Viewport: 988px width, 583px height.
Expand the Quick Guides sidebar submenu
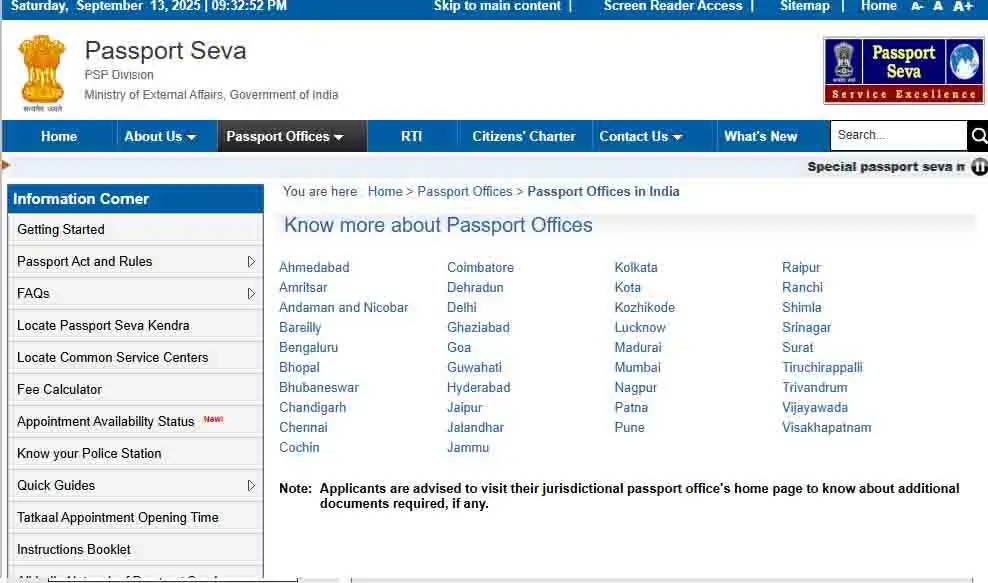point(251,486)
